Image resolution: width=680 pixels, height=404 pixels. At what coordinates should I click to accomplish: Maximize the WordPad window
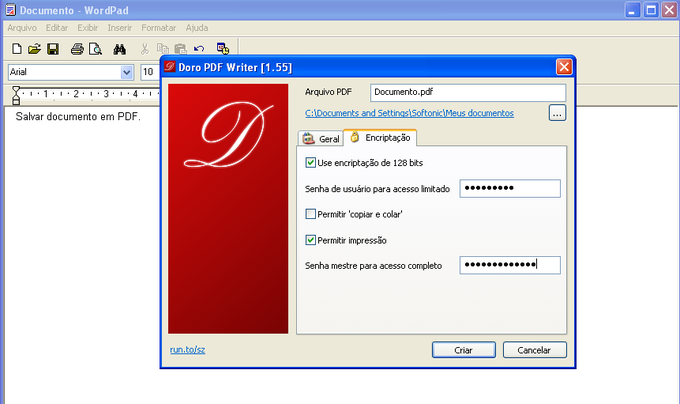pyautogui.click(x=651, y=10)
